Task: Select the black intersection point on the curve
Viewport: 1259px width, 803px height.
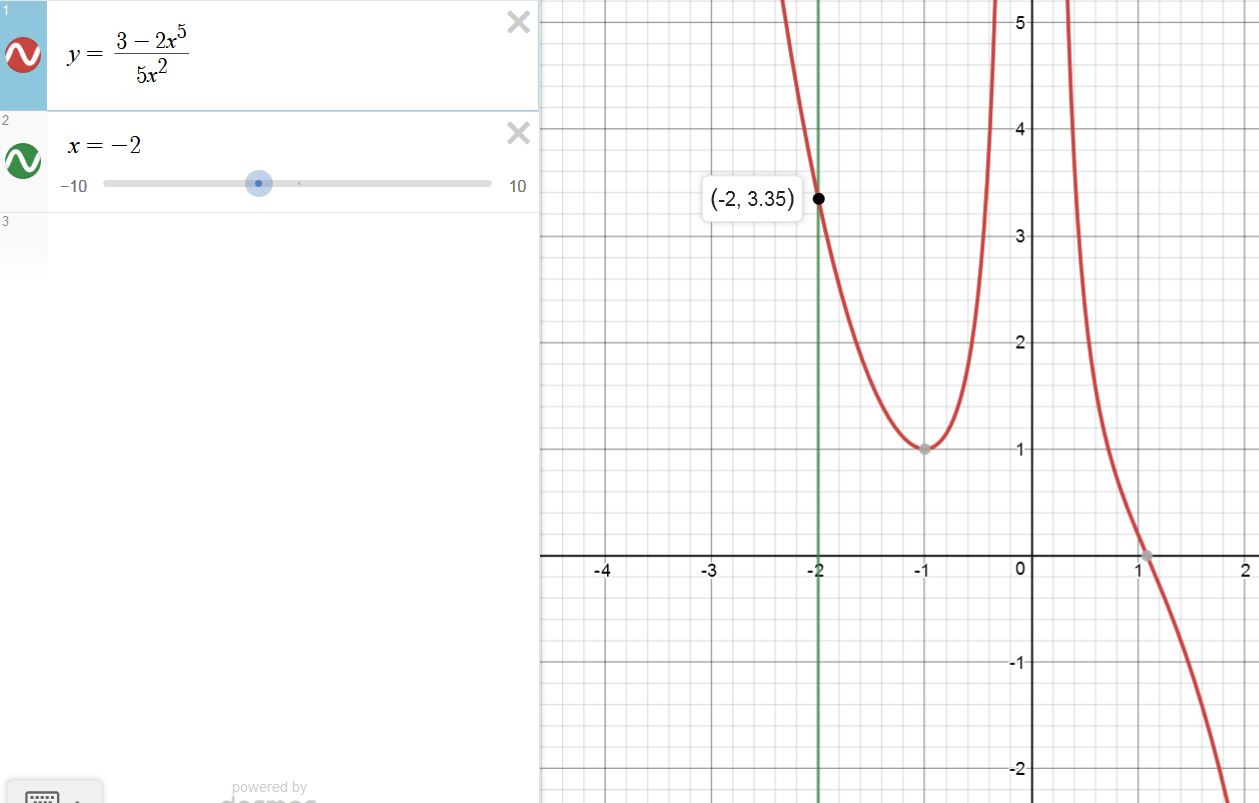Action: [819, 198]
